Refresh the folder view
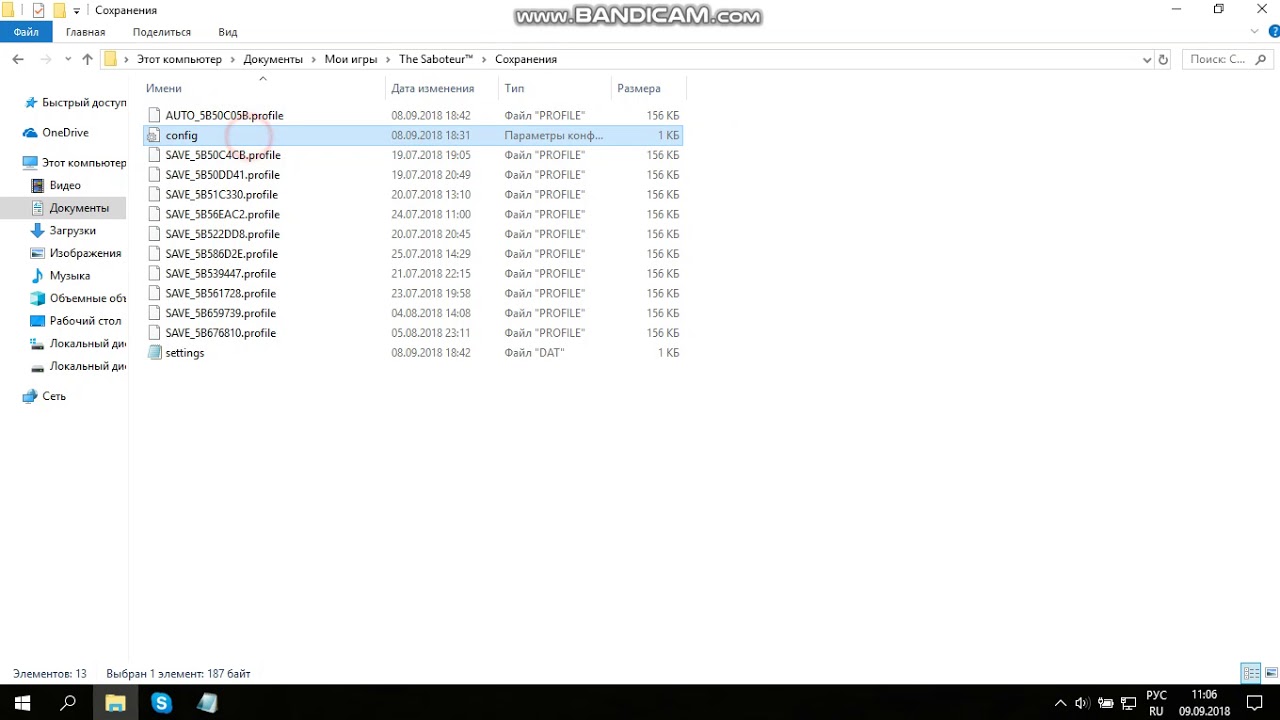Viewport: 1280px width, 720px height. tap(1163, 59)
